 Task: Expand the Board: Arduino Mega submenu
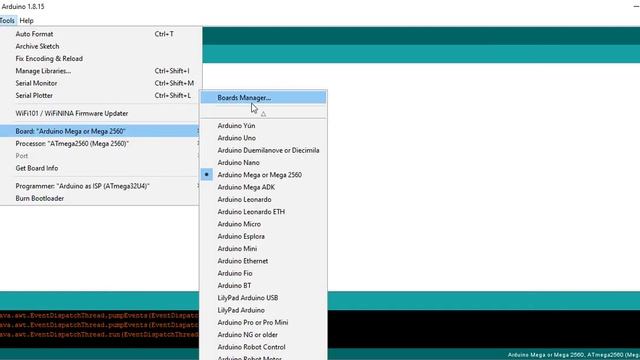click(100, 131)
